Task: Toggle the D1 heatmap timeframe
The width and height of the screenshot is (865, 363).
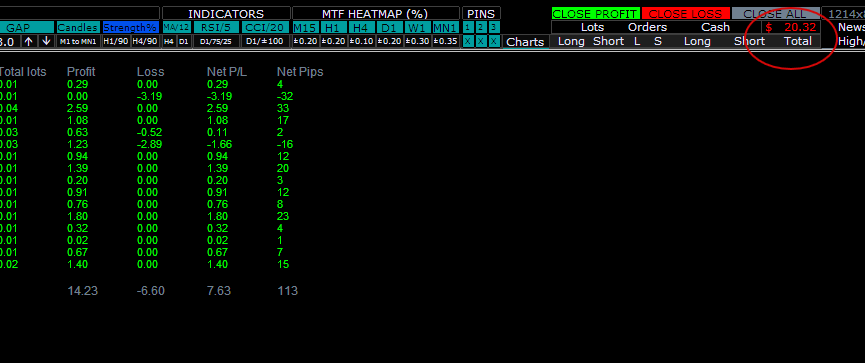Action: (x=389, y=27)
